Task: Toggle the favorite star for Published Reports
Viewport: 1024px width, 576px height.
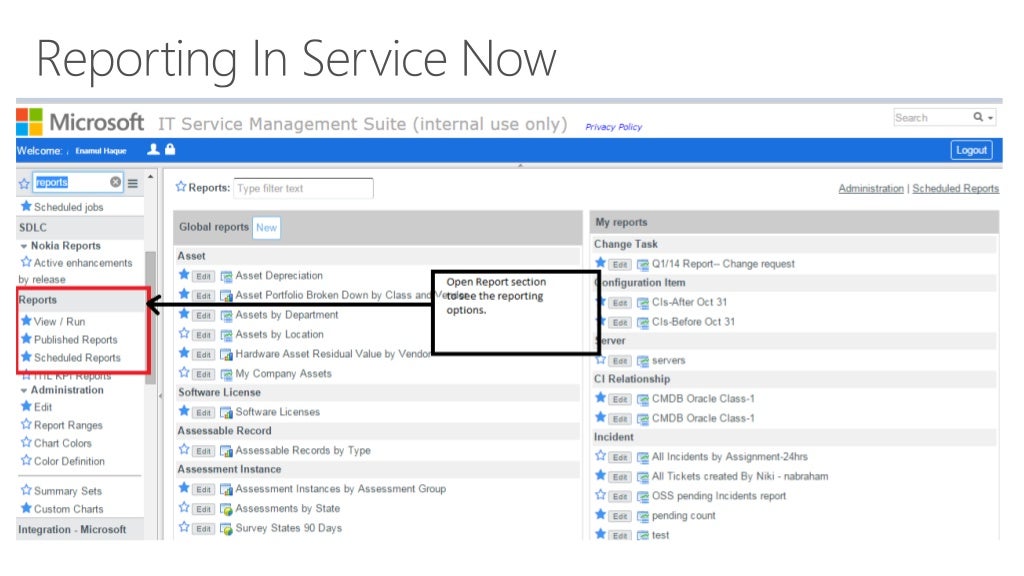Action: (x=26, y=339)
